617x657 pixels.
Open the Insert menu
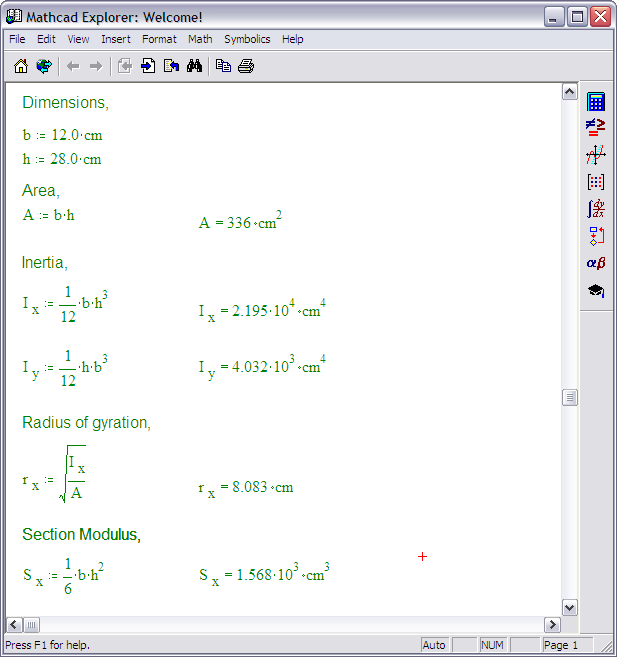pyautogui.click(x=116, y=39)
